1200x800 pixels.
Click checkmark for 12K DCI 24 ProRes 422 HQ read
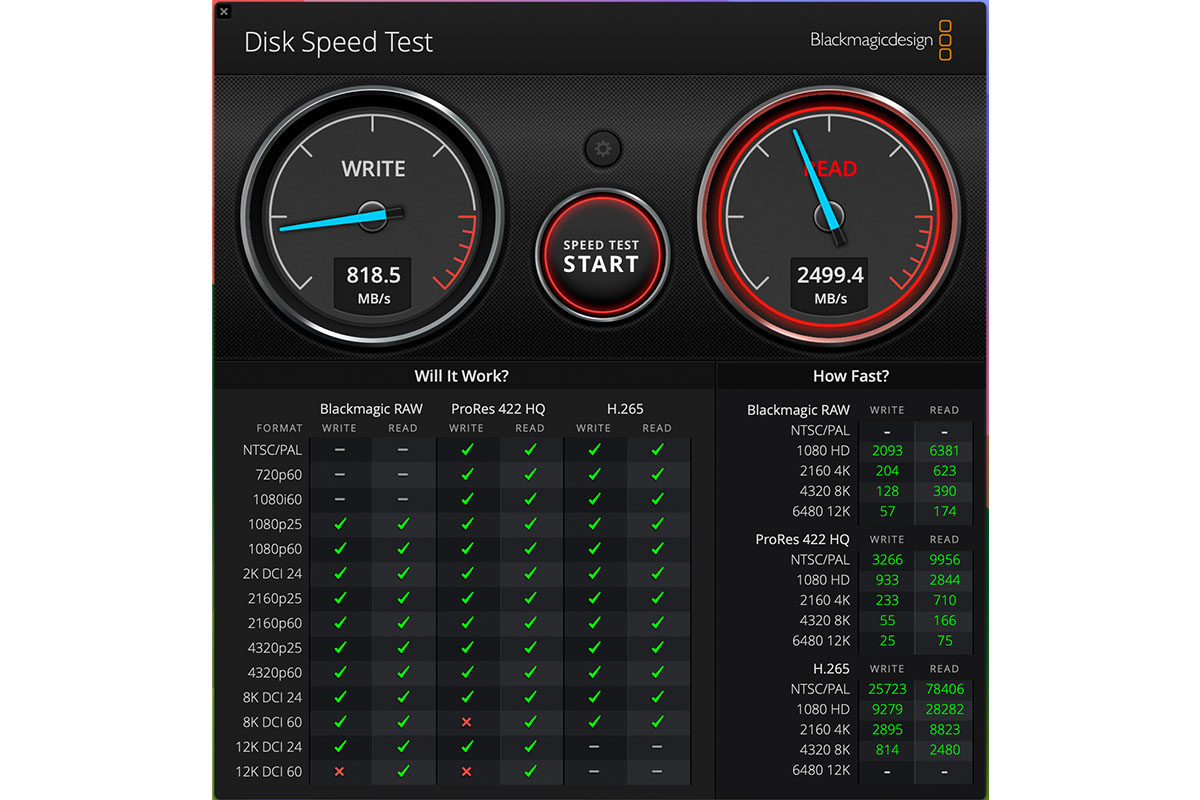[x=530, y=747]
